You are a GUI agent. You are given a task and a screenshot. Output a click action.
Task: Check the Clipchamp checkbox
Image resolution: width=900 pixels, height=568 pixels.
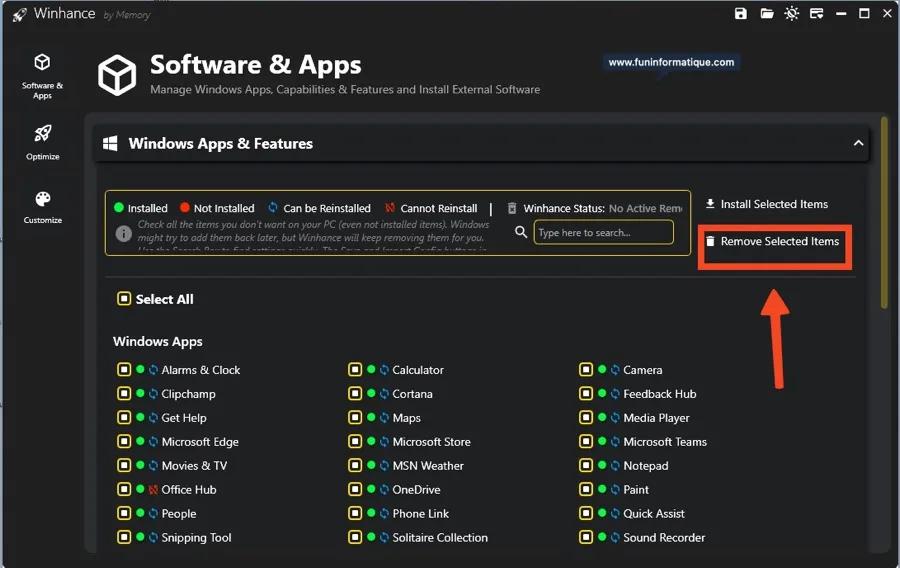[x=124, y=394]
